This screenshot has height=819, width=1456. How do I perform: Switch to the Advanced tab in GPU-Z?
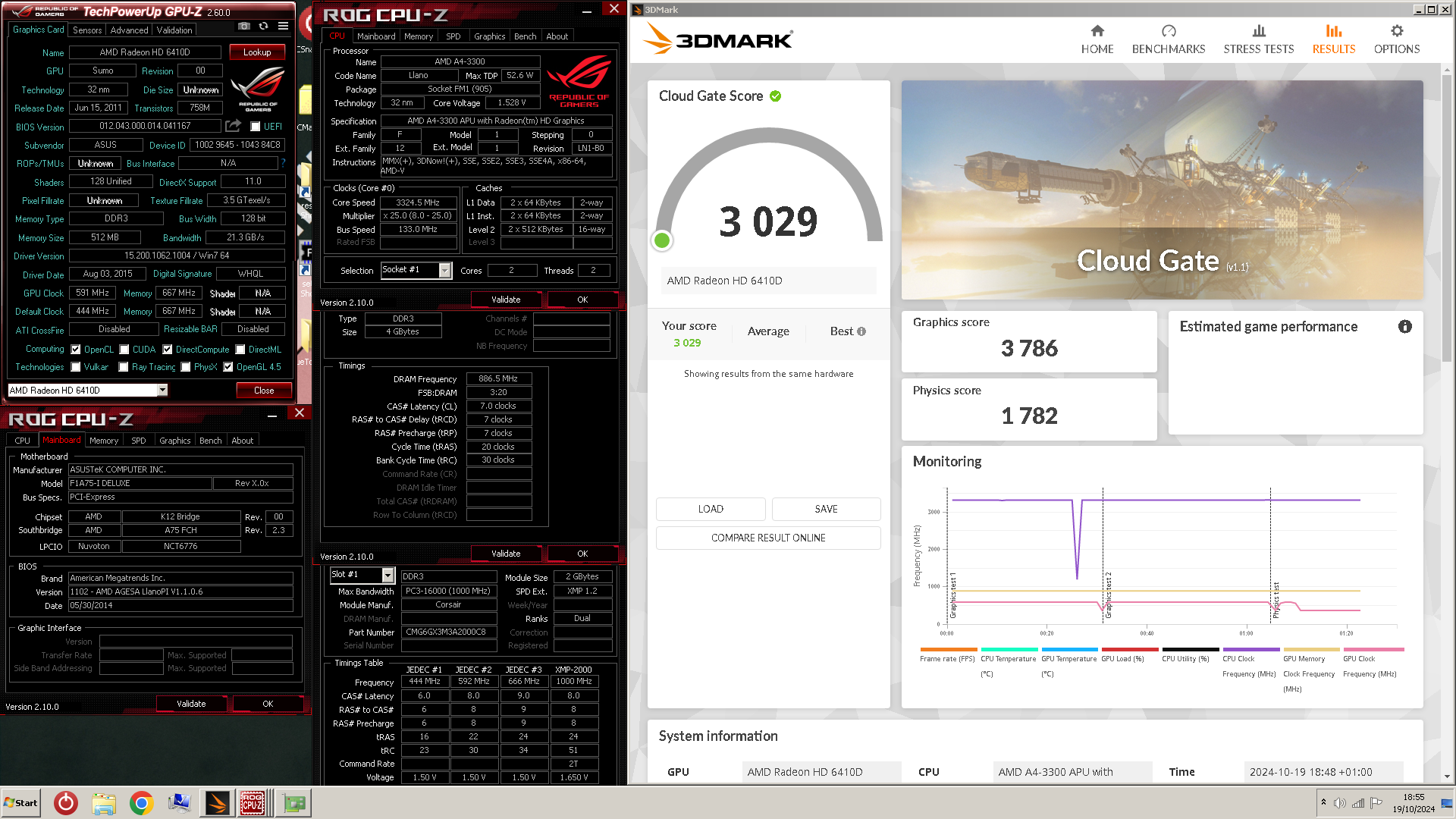(x=130, y=30)
